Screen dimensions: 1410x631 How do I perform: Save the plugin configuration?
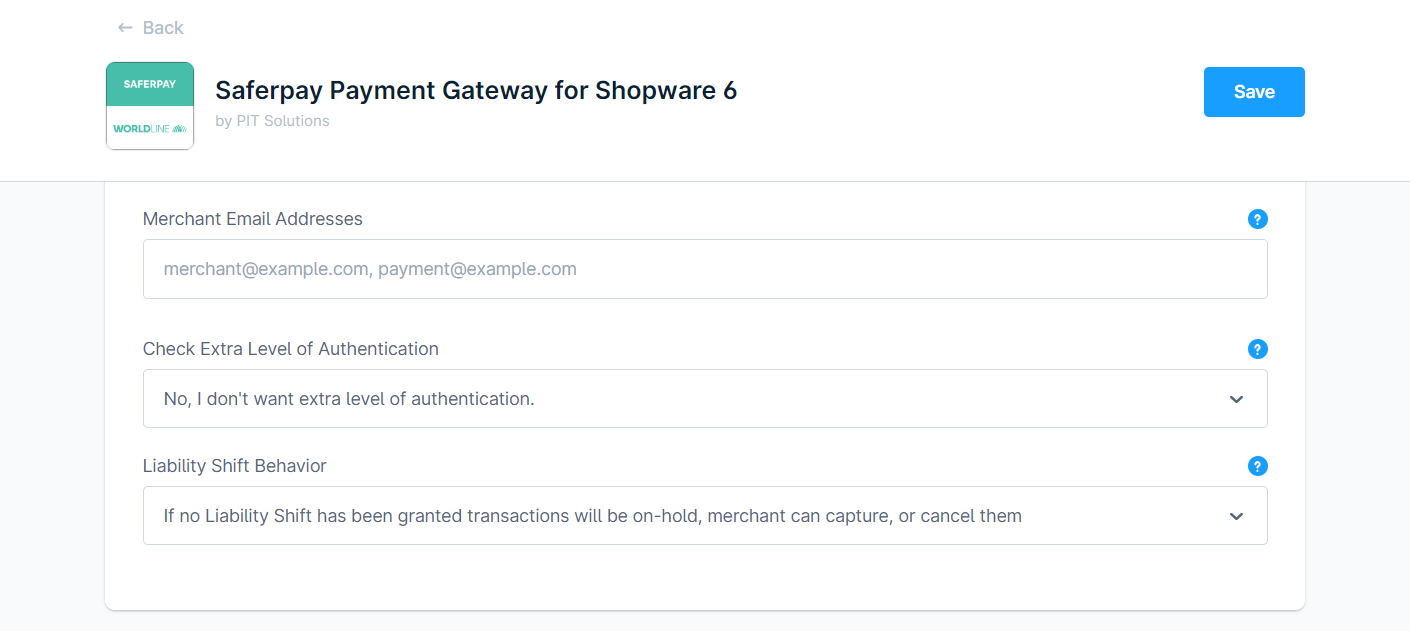tap(1254, 92)
